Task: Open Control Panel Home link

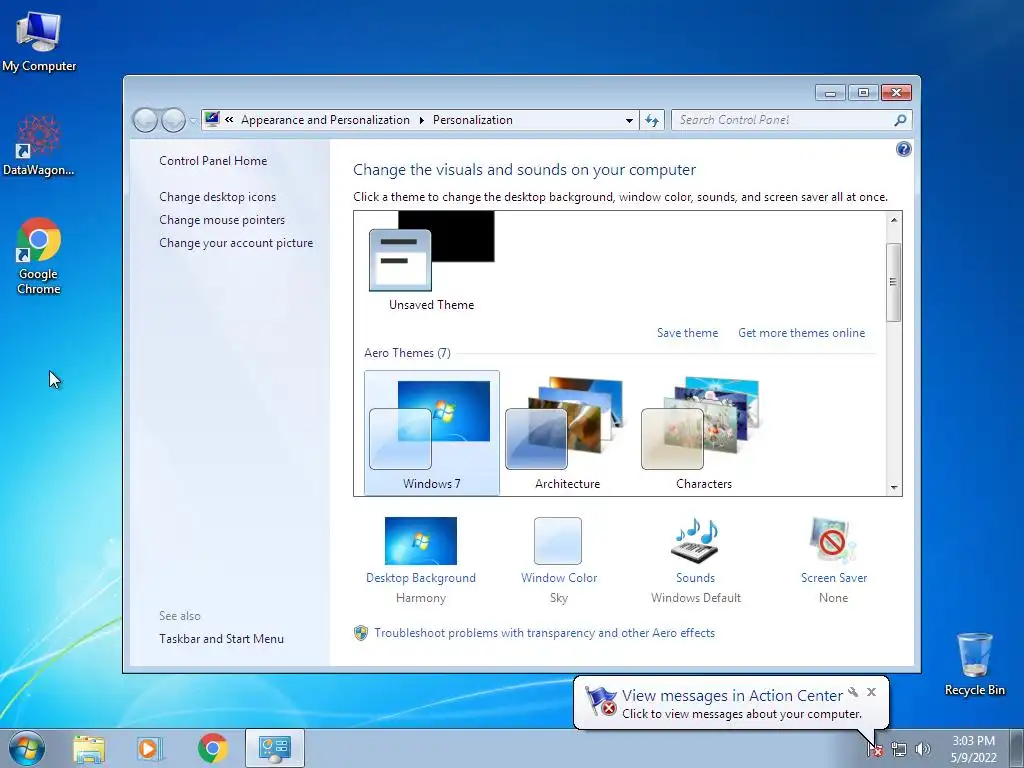Action: (213, 161)
